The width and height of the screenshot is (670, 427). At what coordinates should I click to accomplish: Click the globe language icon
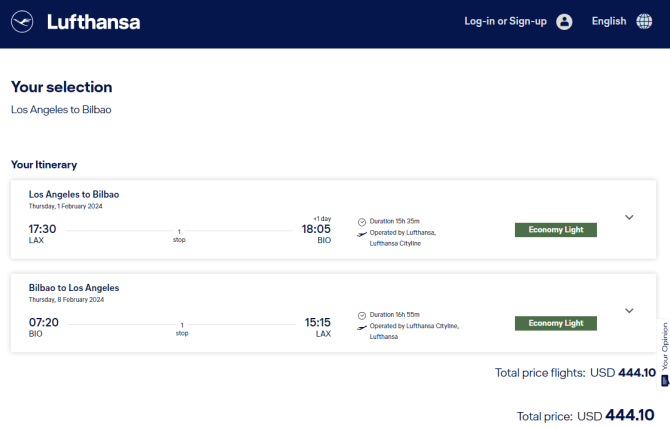pyautogui.click(x=644, y=21)
